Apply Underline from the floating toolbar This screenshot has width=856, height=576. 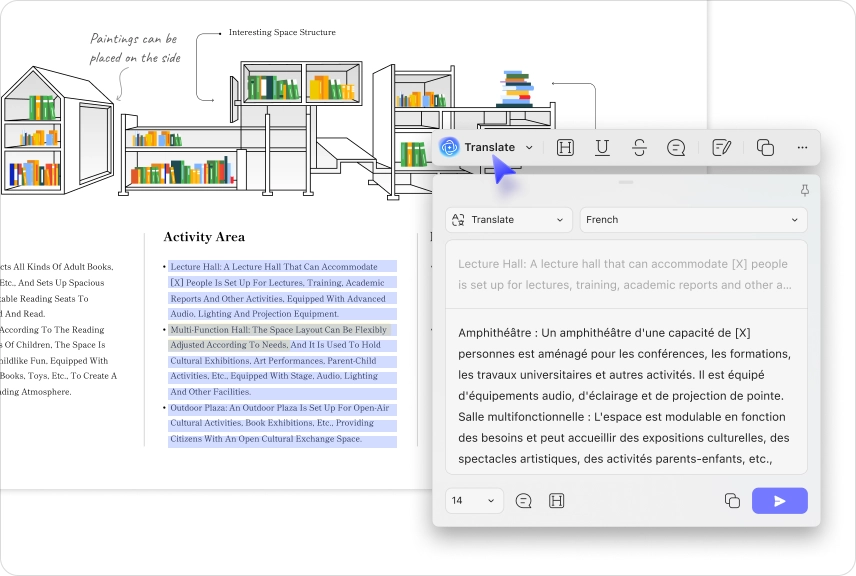click(x=602, y=148)
